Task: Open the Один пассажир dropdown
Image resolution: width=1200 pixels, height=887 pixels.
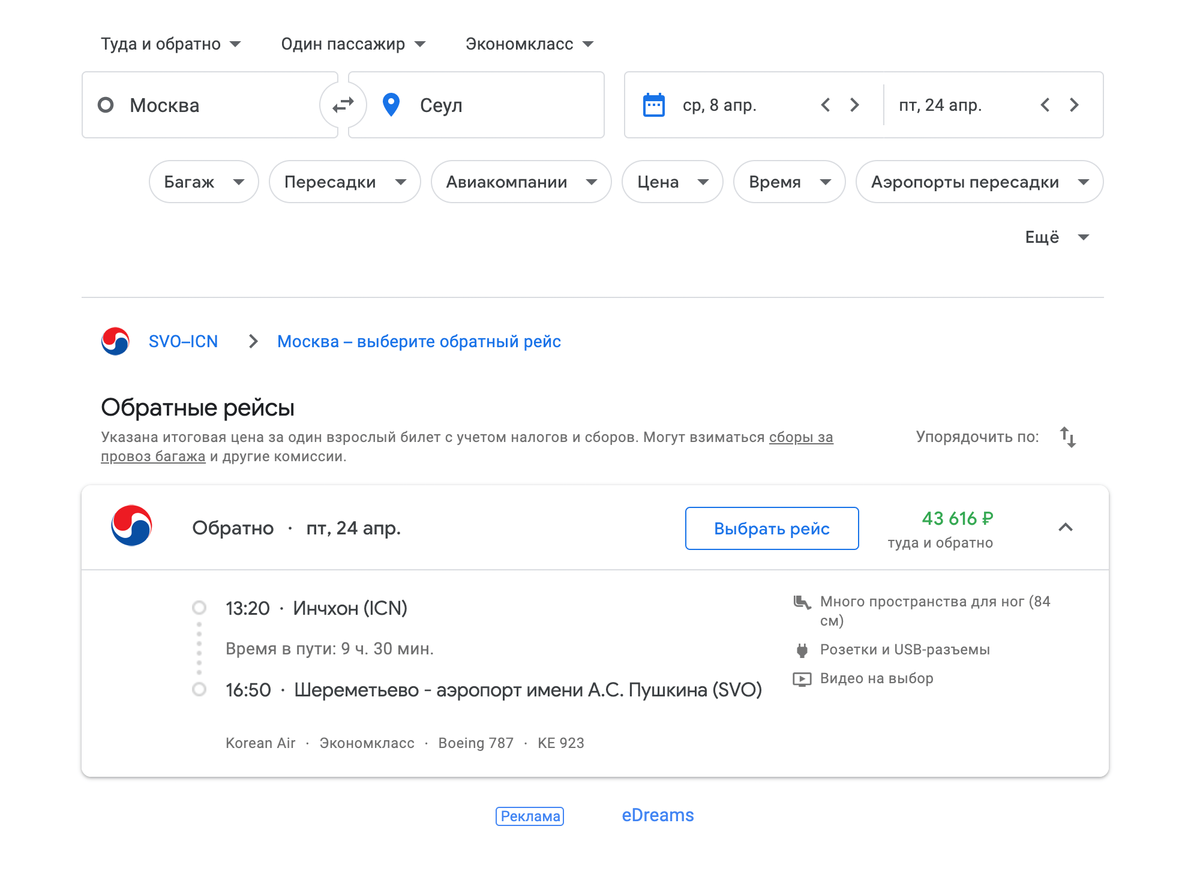Action: (353, 44)
